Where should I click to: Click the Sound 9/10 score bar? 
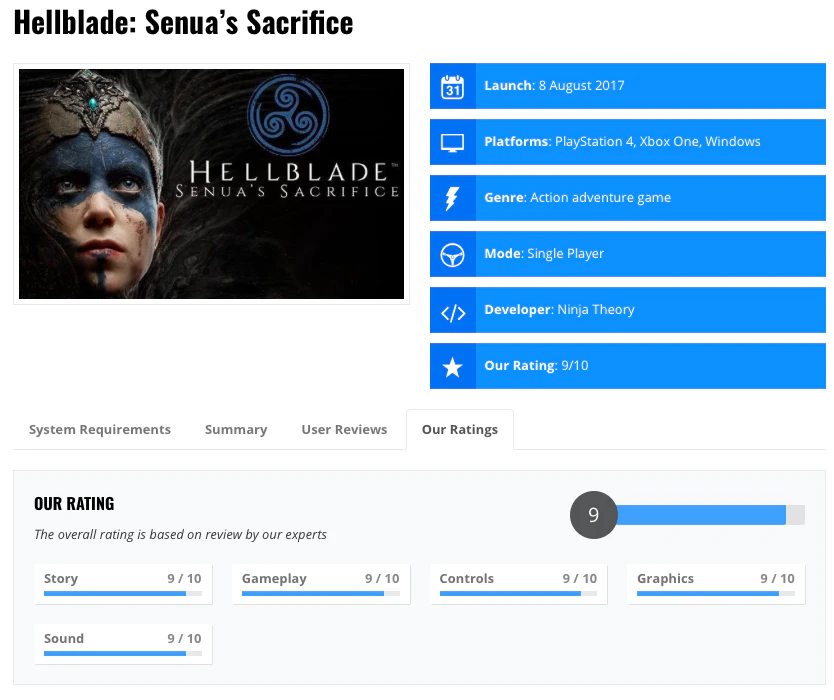122,654
